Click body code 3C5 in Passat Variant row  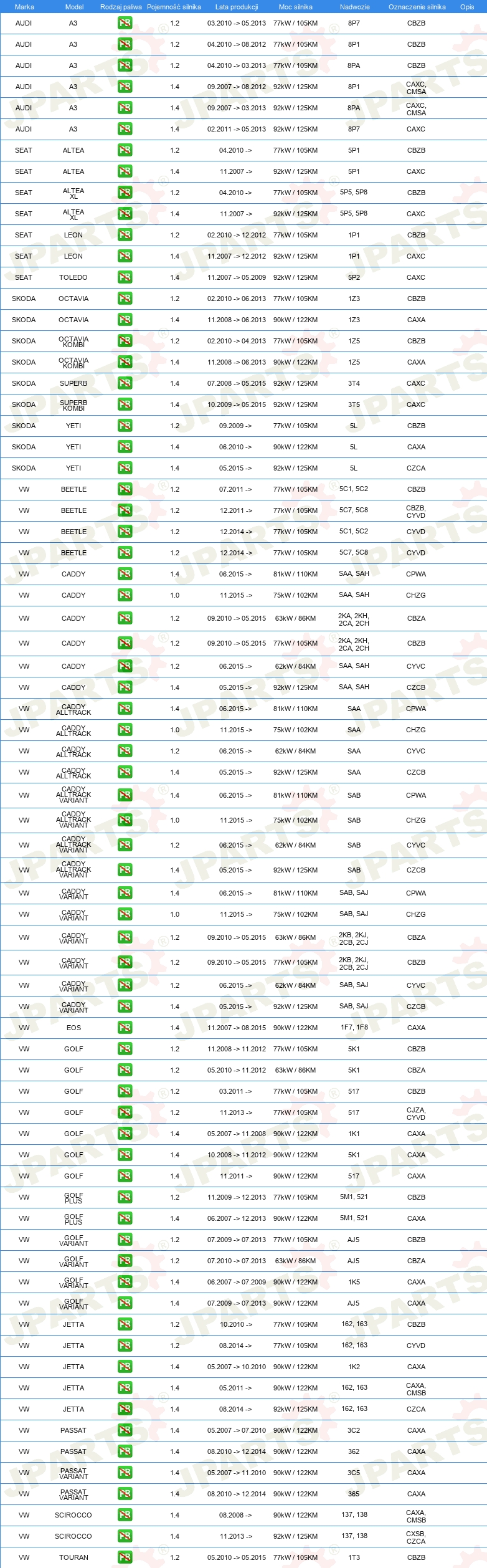tap(354, 1473)
